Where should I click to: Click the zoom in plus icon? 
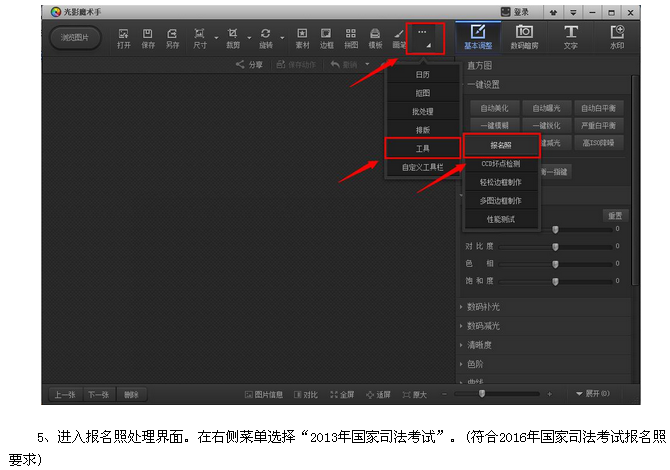tap(550, 394)
